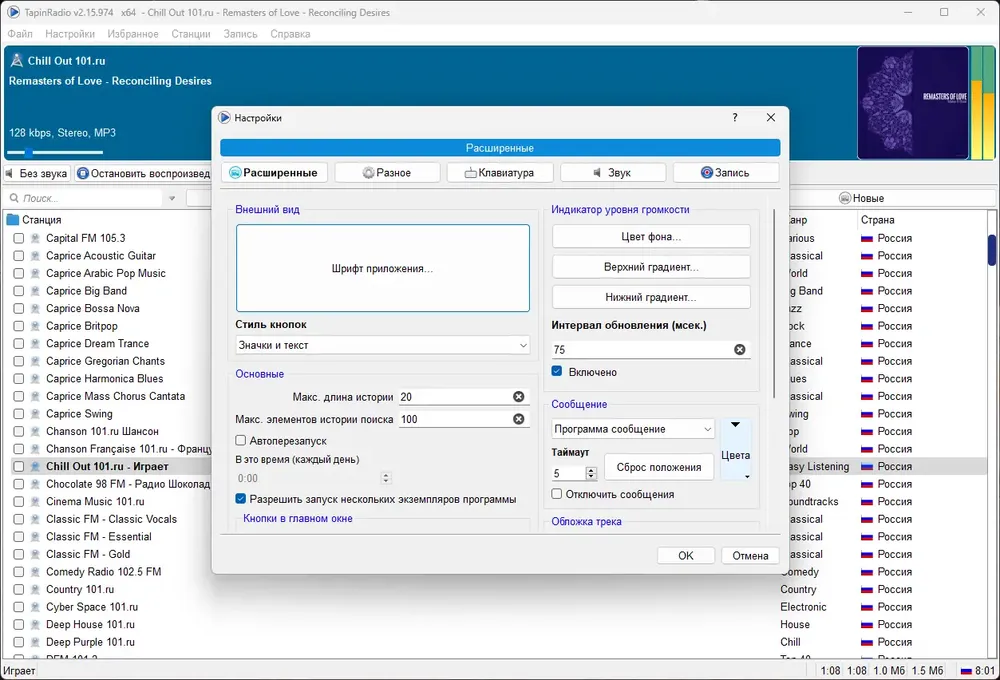
Task: Click the Цвет фона button
Action: point(651,237)
